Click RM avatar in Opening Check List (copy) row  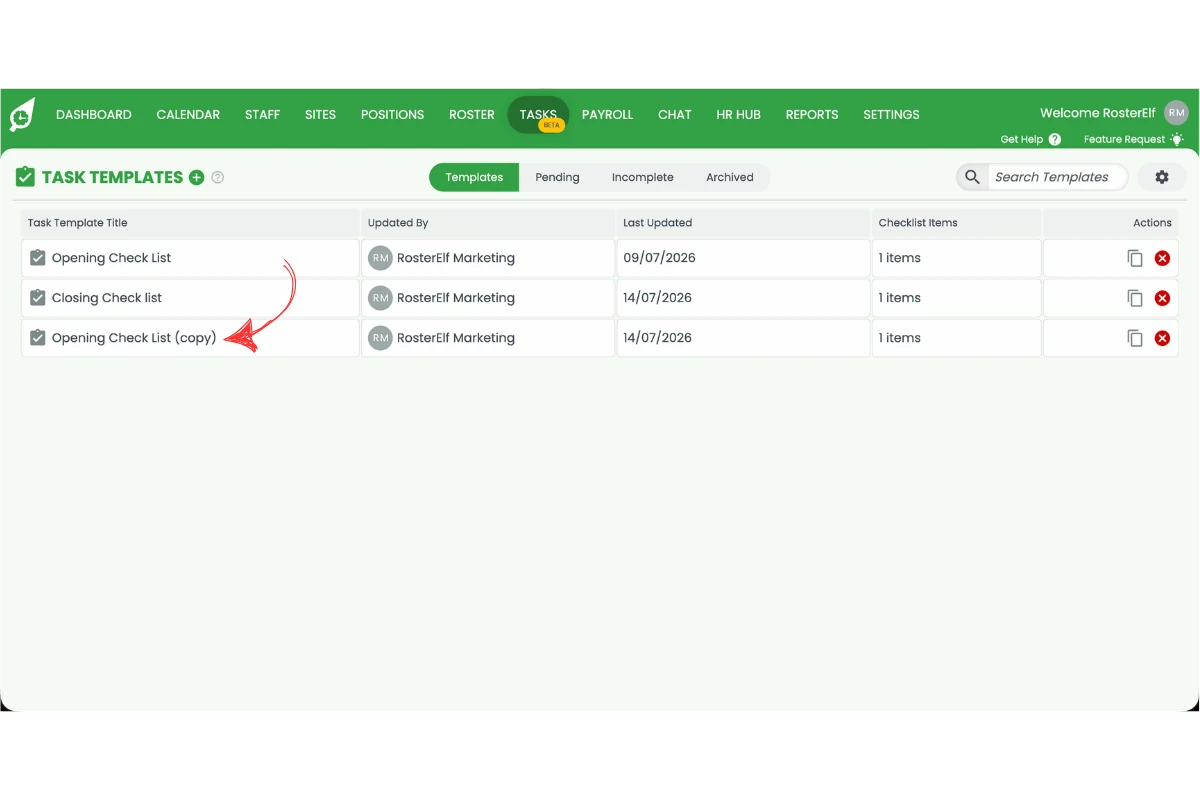coord(380,338)
